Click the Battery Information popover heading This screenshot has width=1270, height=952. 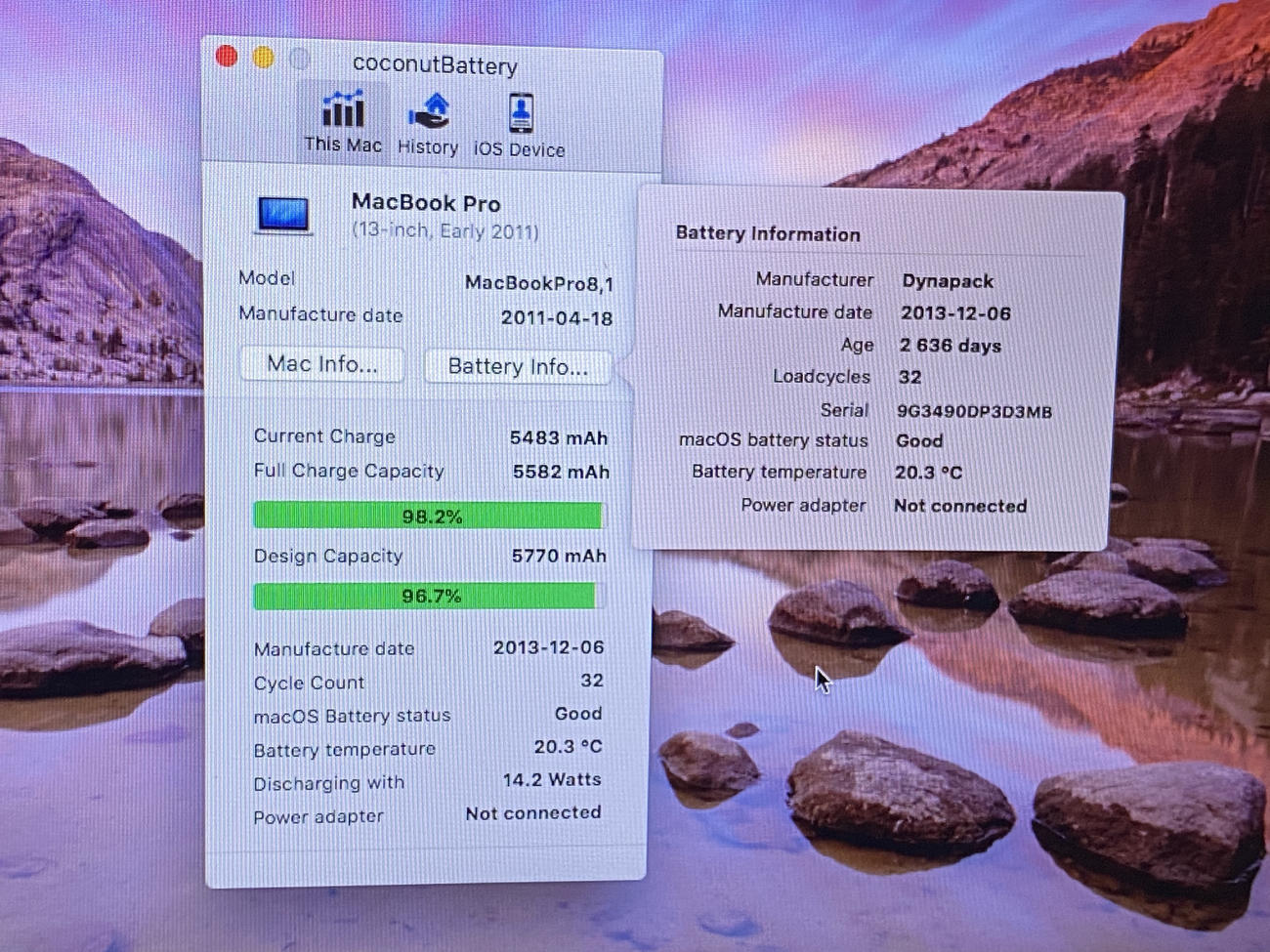(x=768, y=234)
